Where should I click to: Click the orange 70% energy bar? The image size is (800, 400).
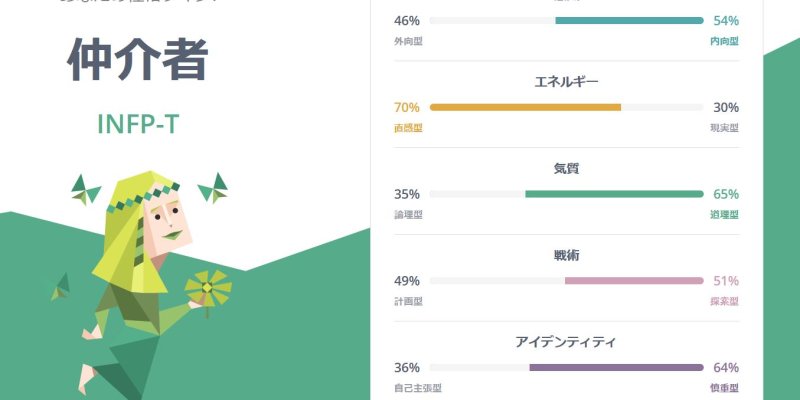[526, 107]
